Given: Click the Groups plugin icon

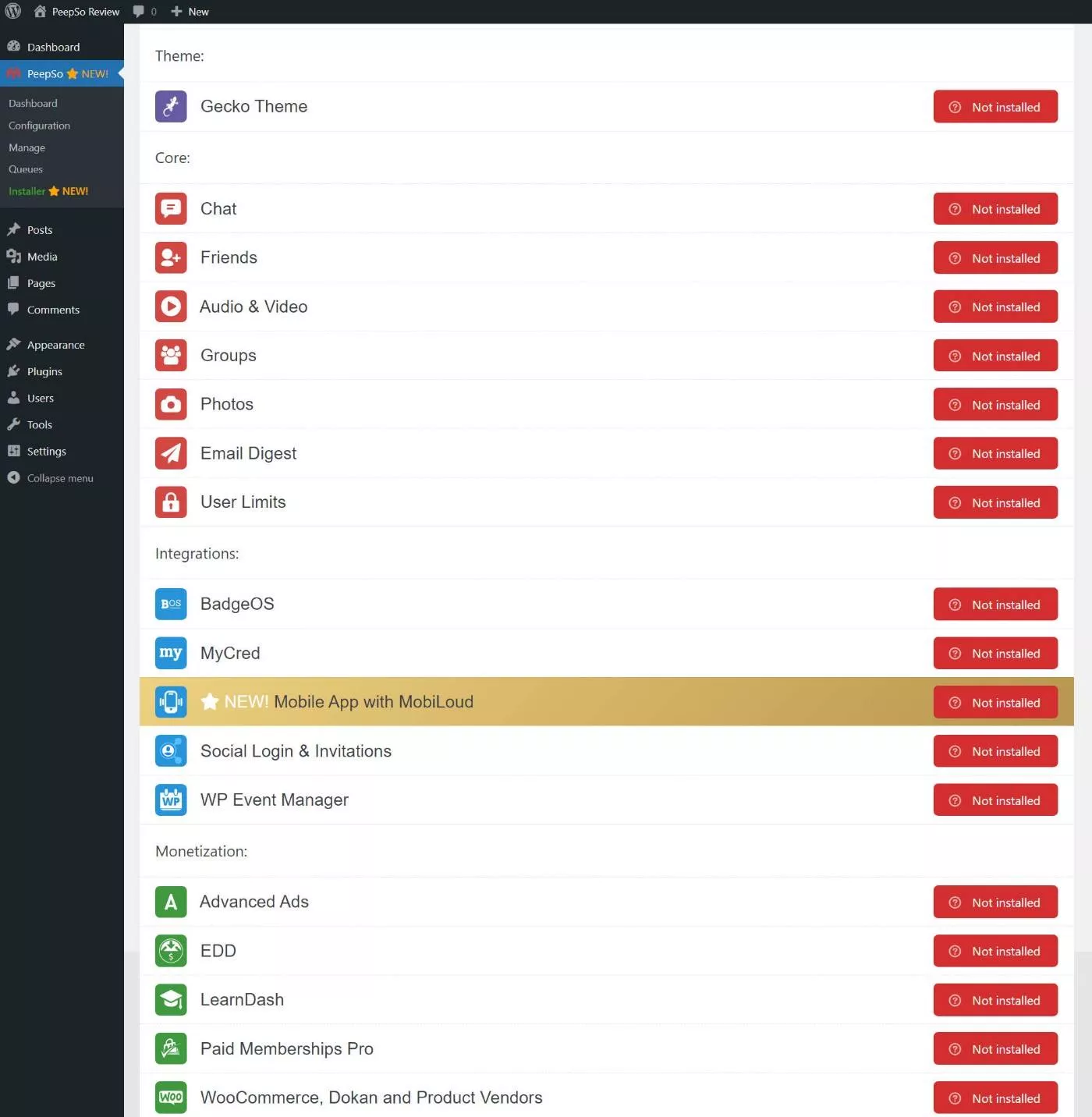Looking at the screenshot, I should point(171,355).
